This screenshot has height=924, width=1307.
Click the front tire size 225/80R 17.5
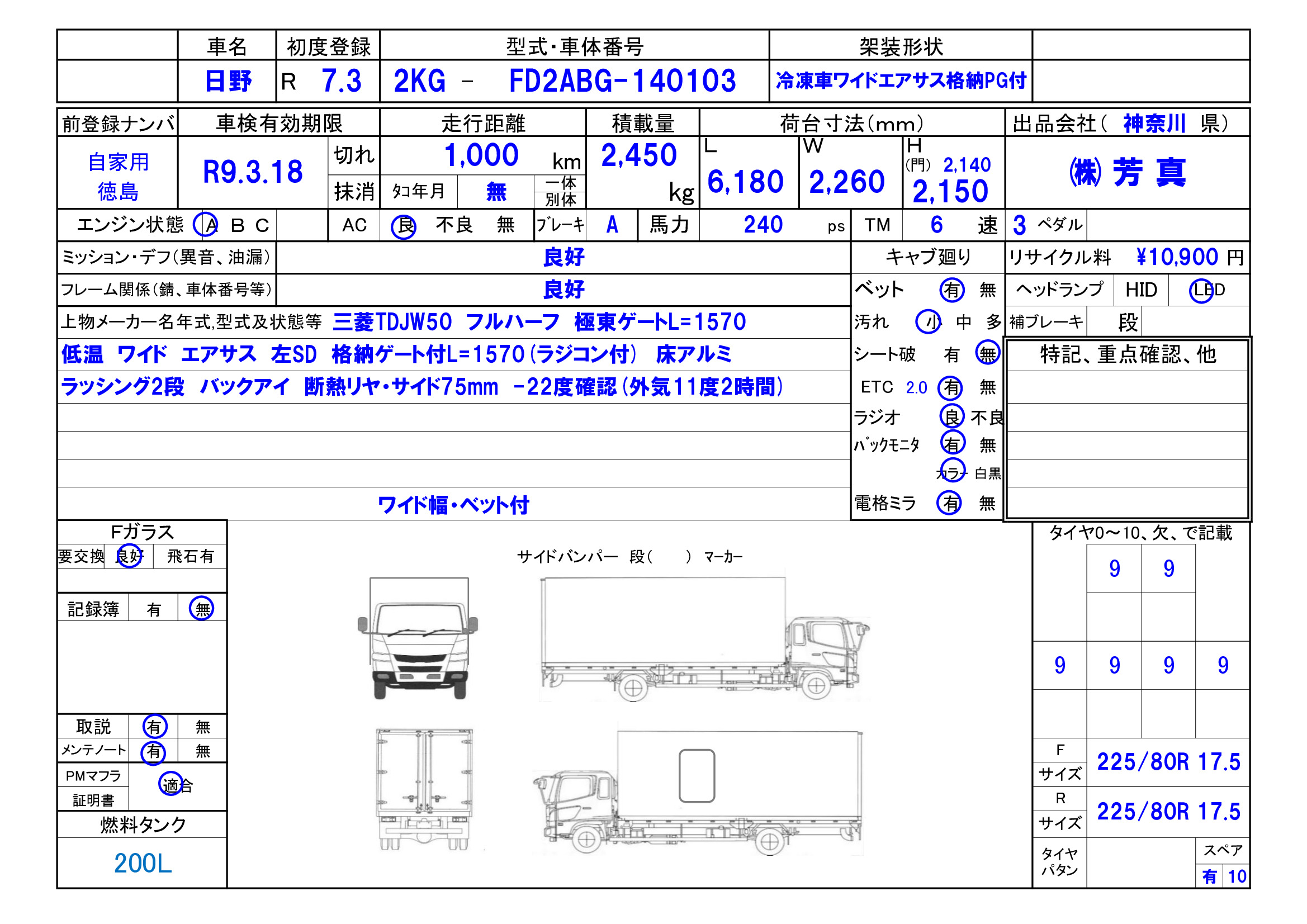1168,762
